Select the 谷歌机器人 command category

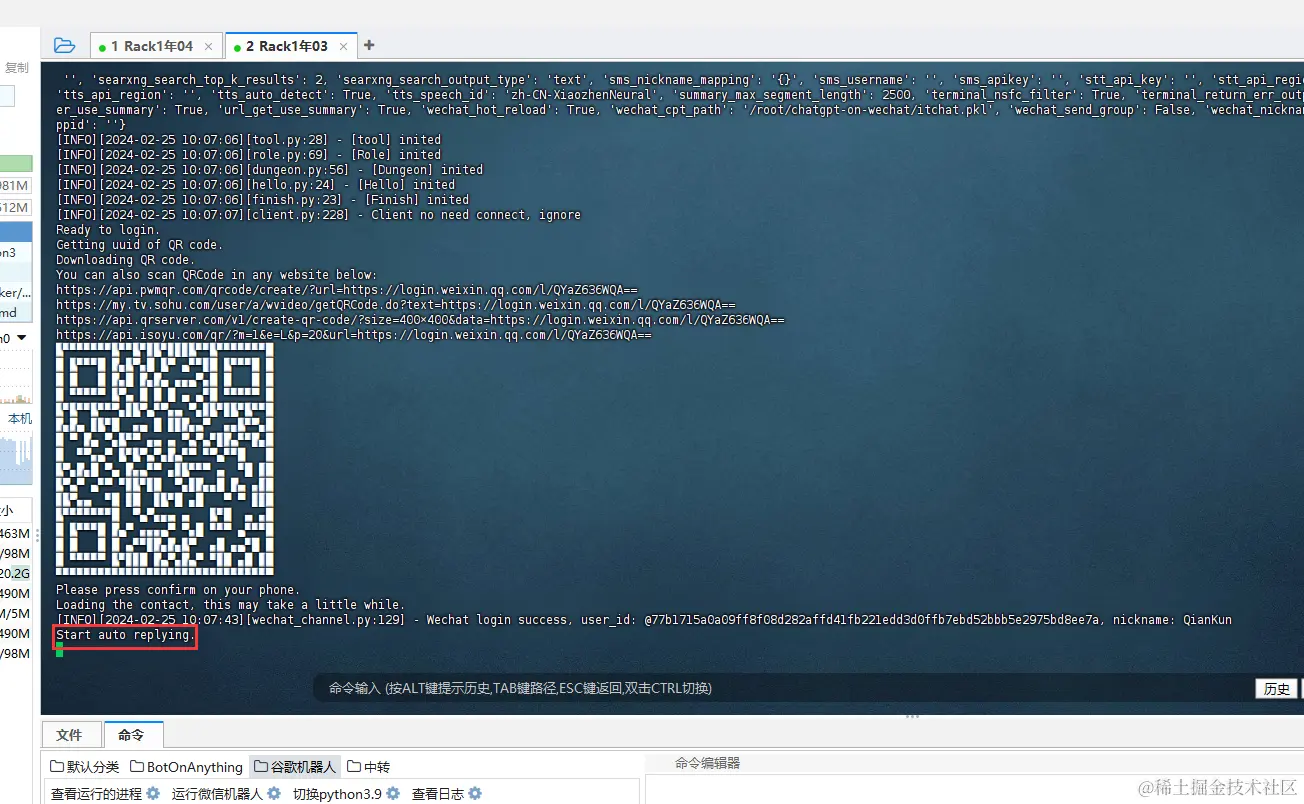click(295, 767)
